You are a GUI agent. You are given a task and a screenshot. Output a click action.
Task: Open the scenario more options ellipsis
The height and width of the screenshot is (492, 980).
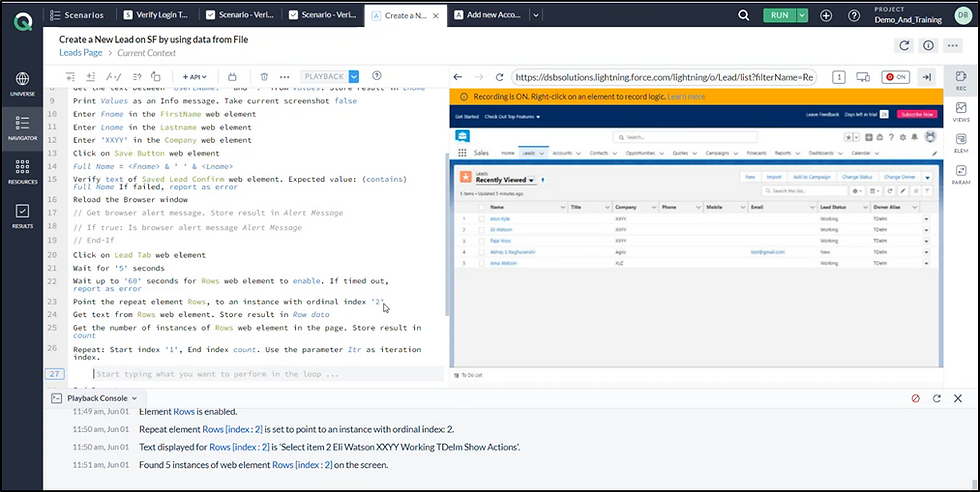[952, 45]
